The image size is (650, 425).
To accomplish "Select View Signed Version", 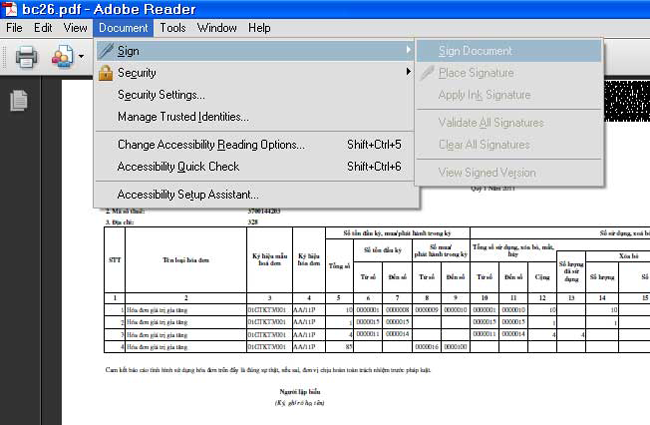I will 509,172.
